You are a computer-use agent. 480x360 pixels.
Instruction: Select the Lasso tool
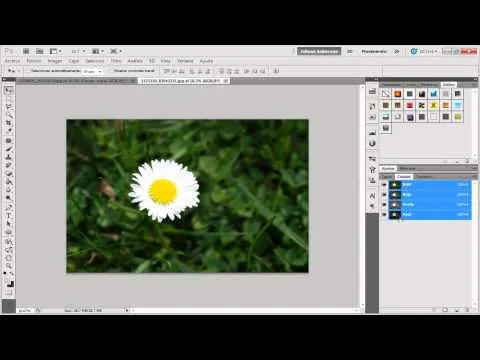click(x=9, y=107)
